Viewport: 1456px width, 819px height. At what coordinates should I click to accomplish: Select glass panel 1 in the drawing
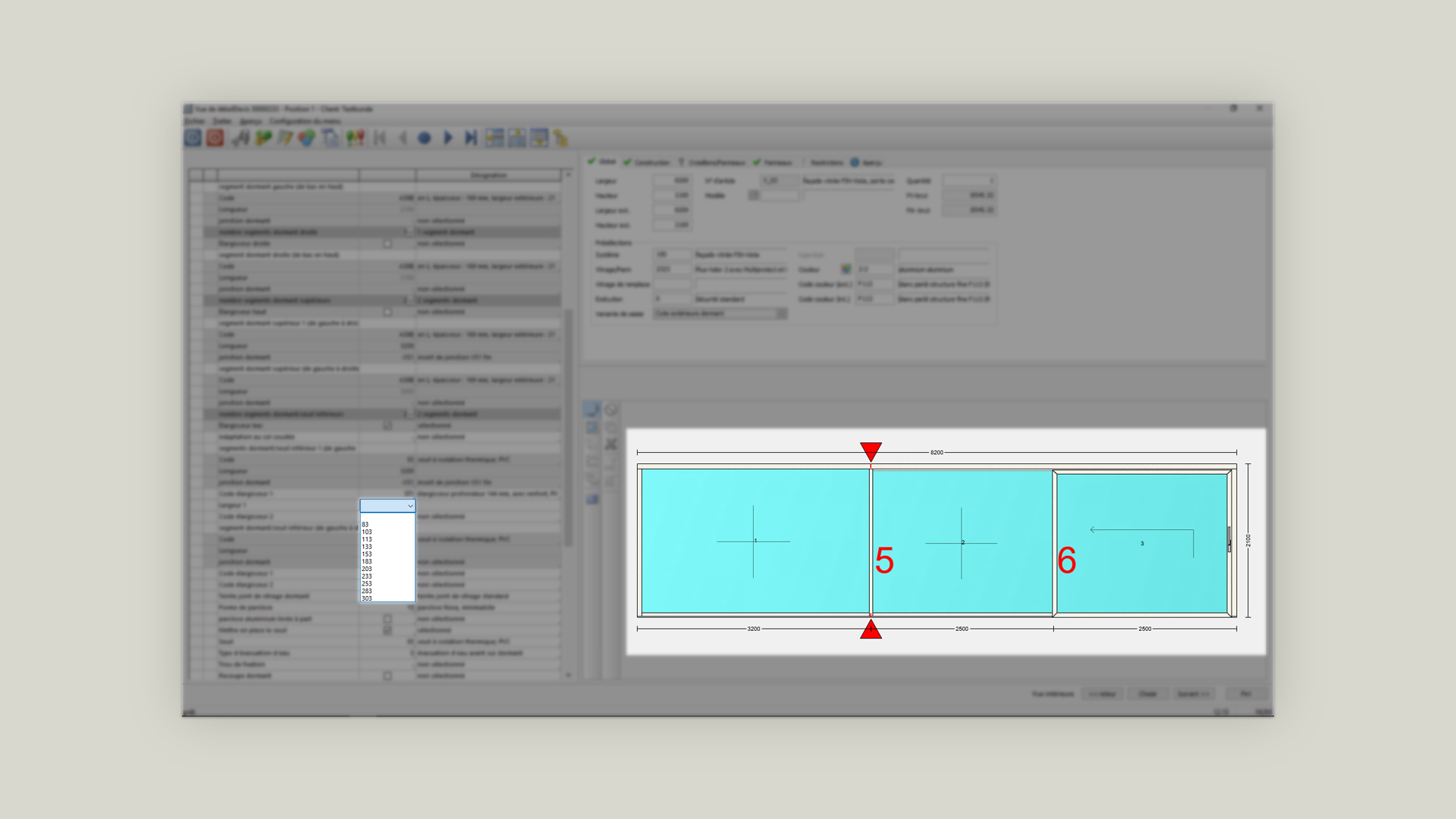[x=755, y=541]
